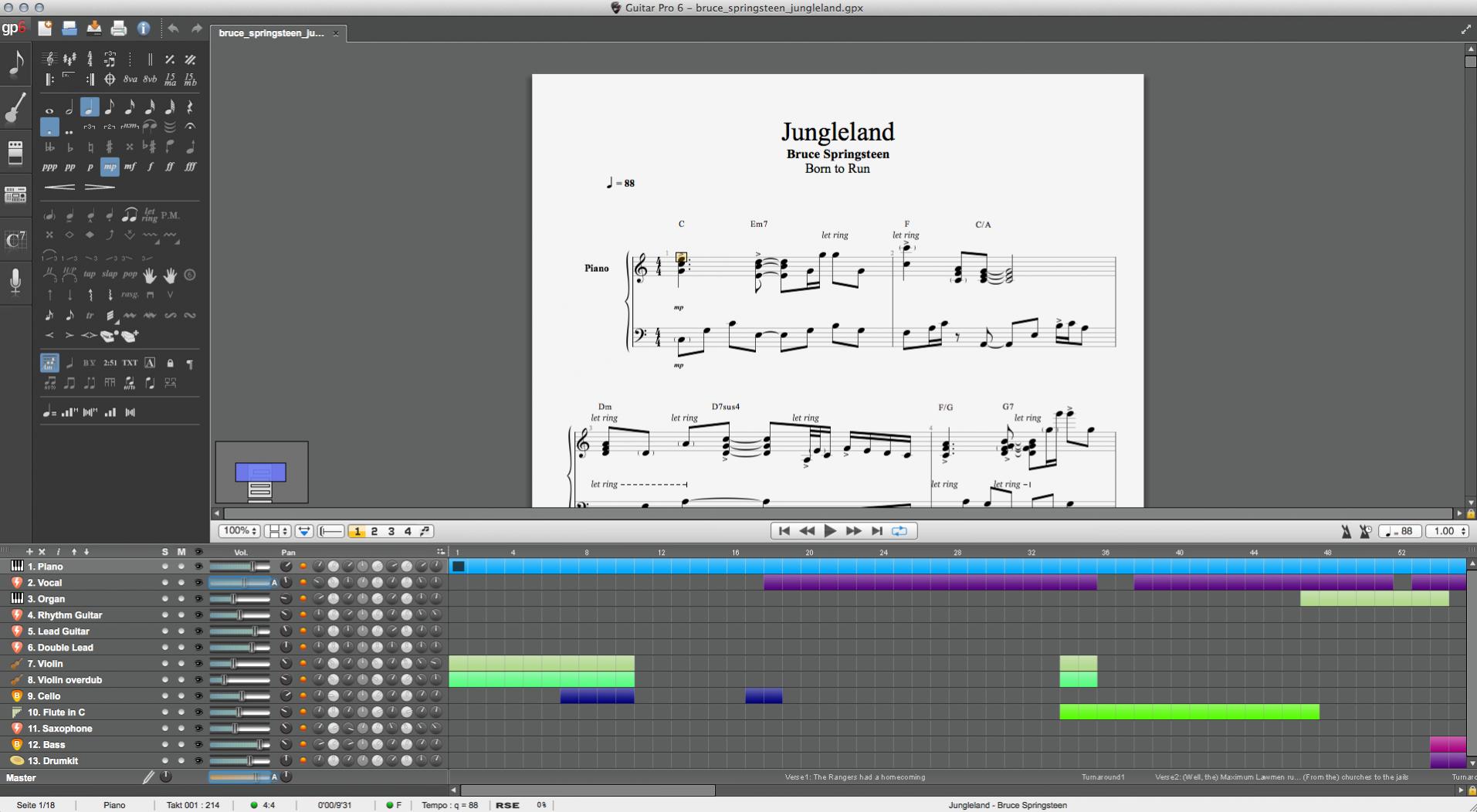The height and width of the screenshot is (812, 1477).
Task: Open the page layout dropdown
Action: click(x=277, y=531)
